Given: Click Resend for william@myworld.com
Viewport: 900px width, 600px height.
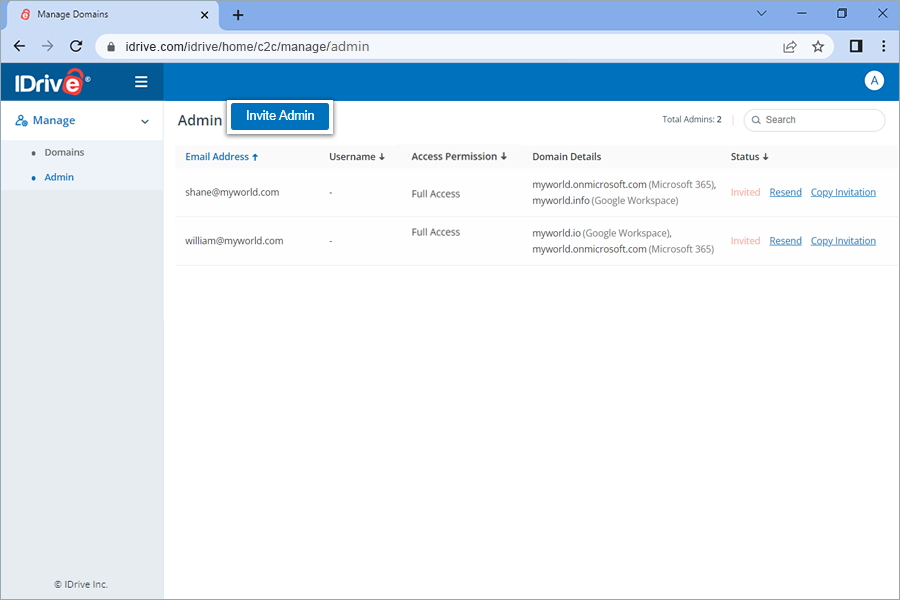Looking at the screenshot, I should click(785, 241).
